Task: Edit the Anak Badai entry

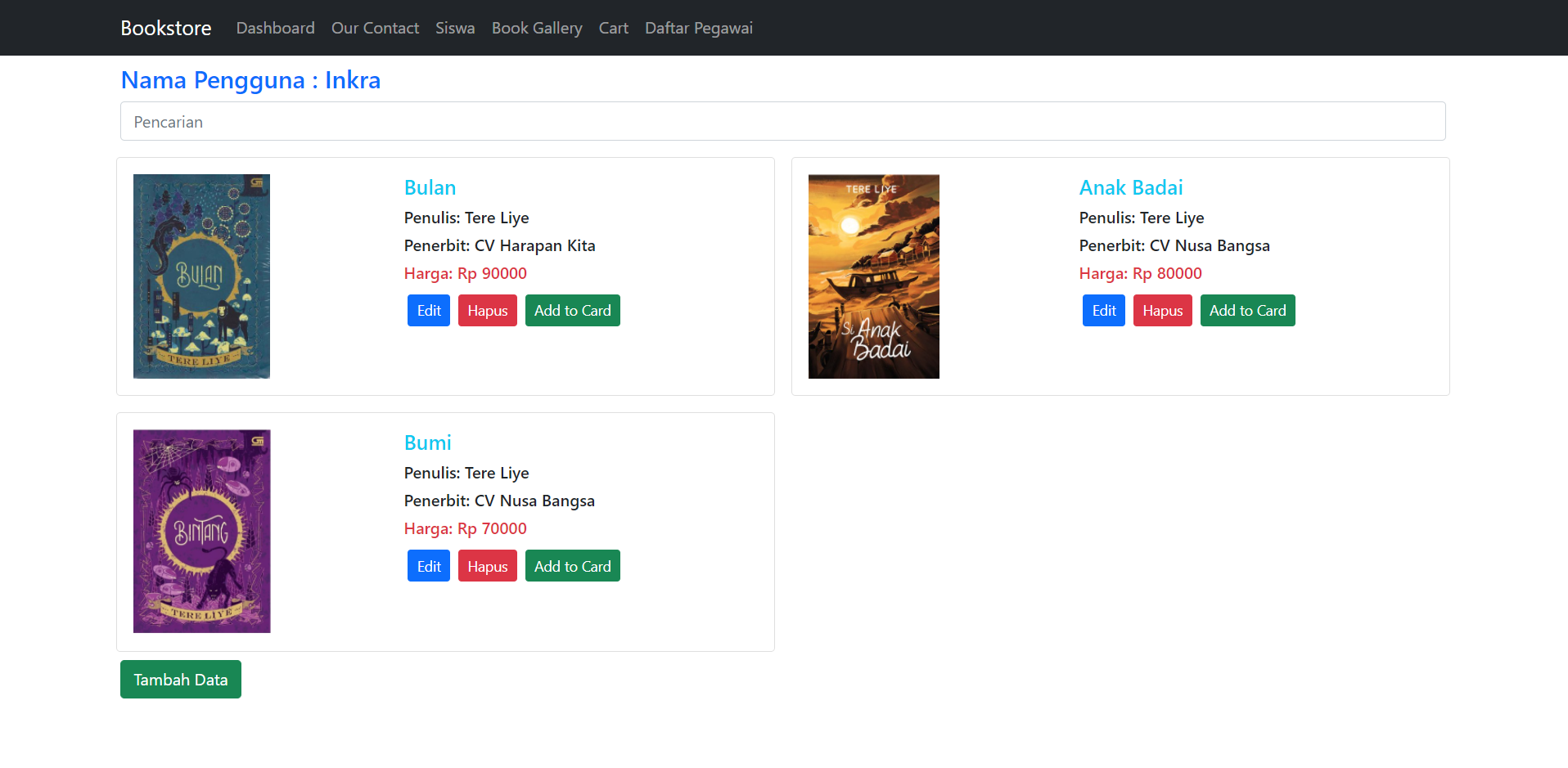Action: tap(1103, 310)
